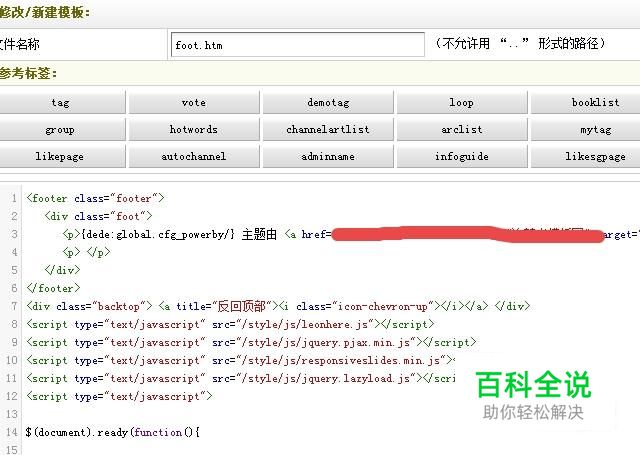640x455 pixels.
Task: Click code line 1 footer class tag
Action: (95, 198)
